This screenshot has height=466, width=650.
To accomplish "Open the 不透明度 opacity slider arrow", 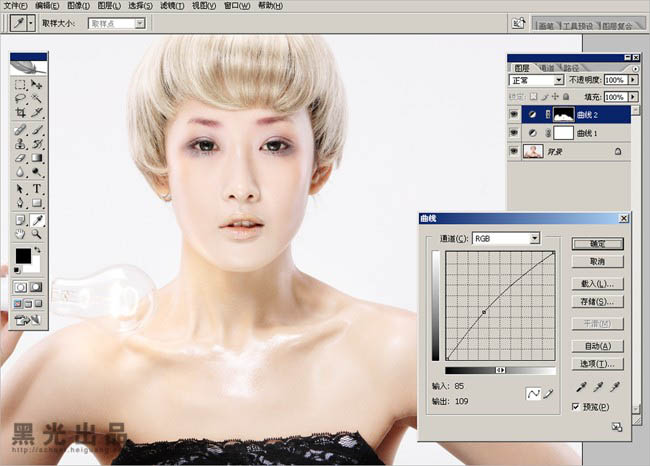I will (x=633, y=80).
